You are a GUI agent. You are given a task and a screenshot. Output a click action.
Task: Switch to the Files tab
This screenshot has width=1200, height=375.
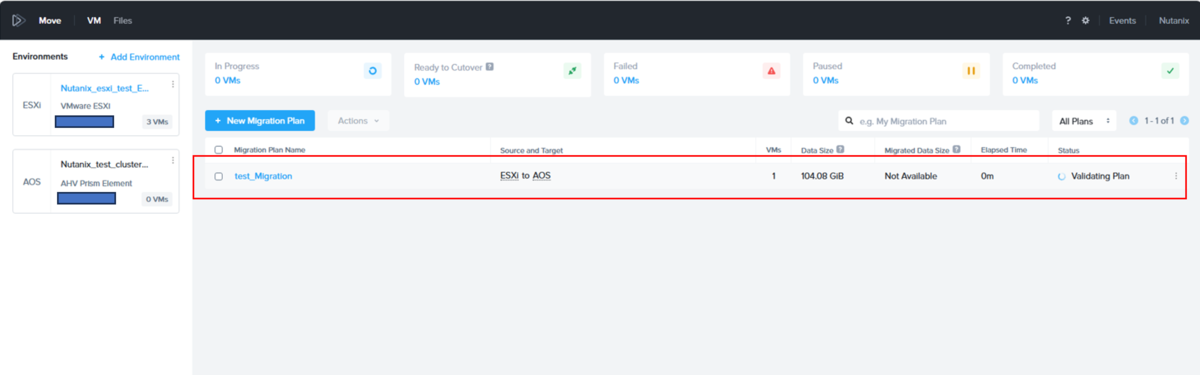[122, 20]
